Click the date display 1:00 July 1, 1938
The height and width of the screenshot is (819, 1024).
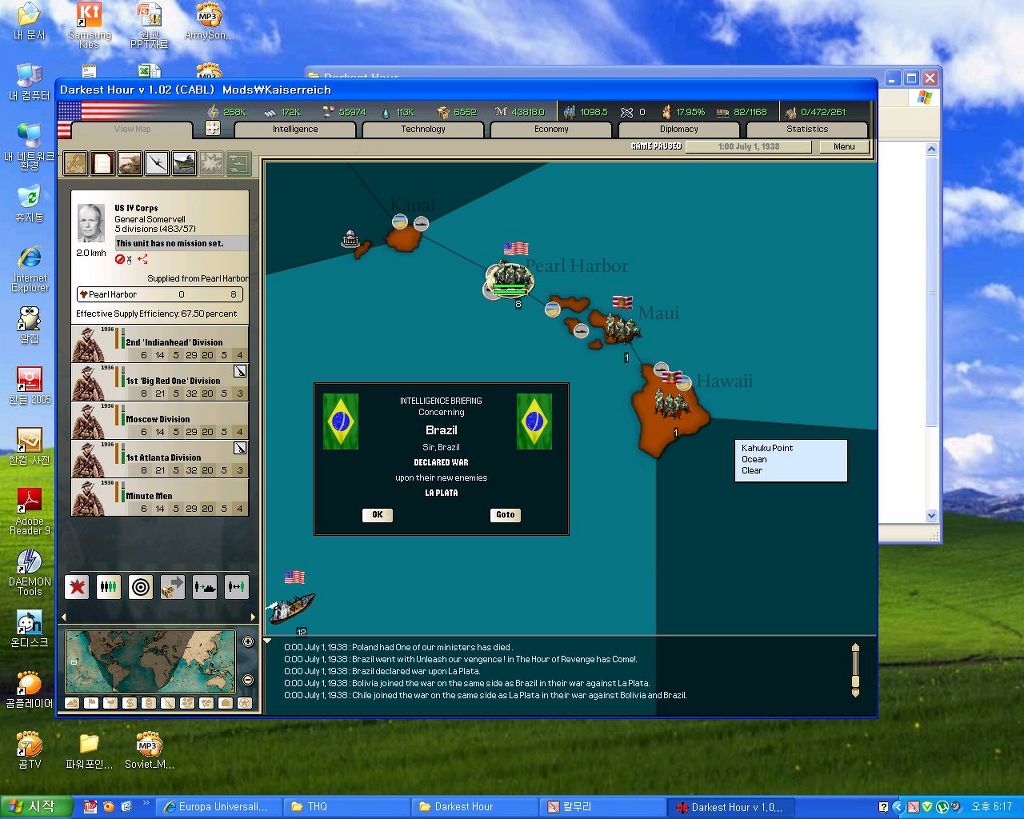click(x=748, y=146)
